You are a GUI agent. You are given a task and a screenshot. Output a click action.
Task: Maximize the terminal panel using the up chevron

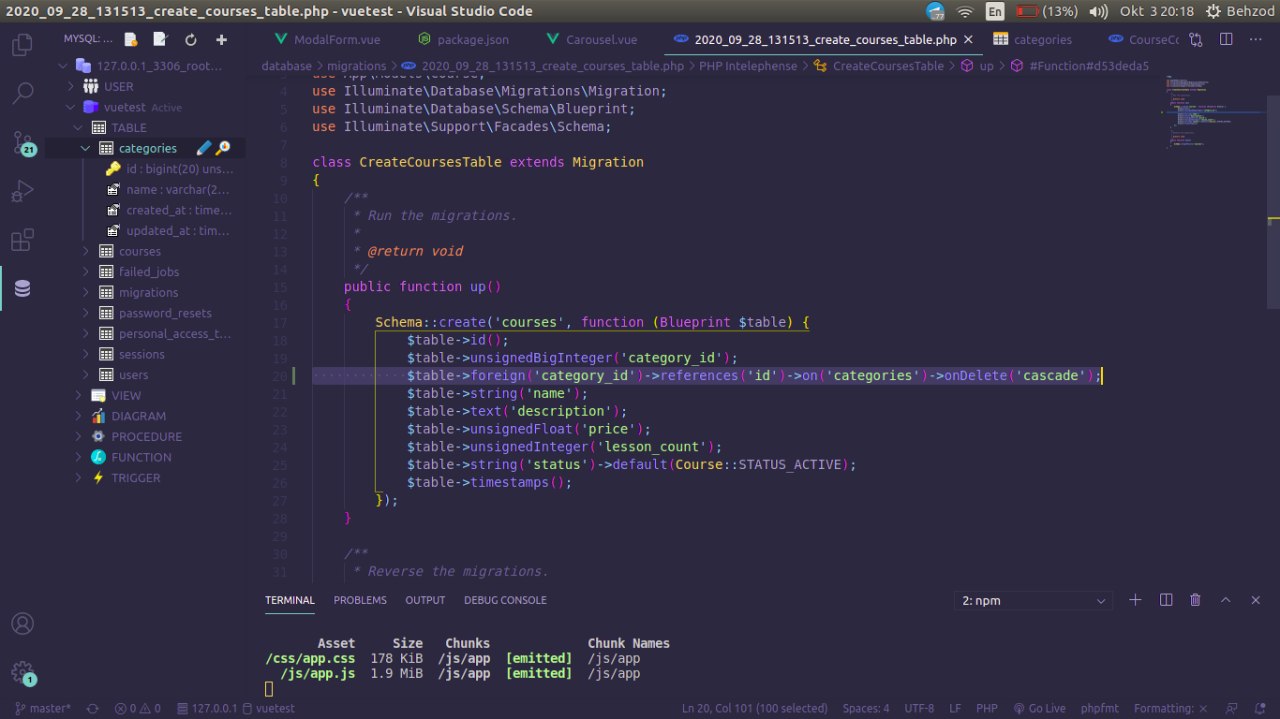point(1225,600)
